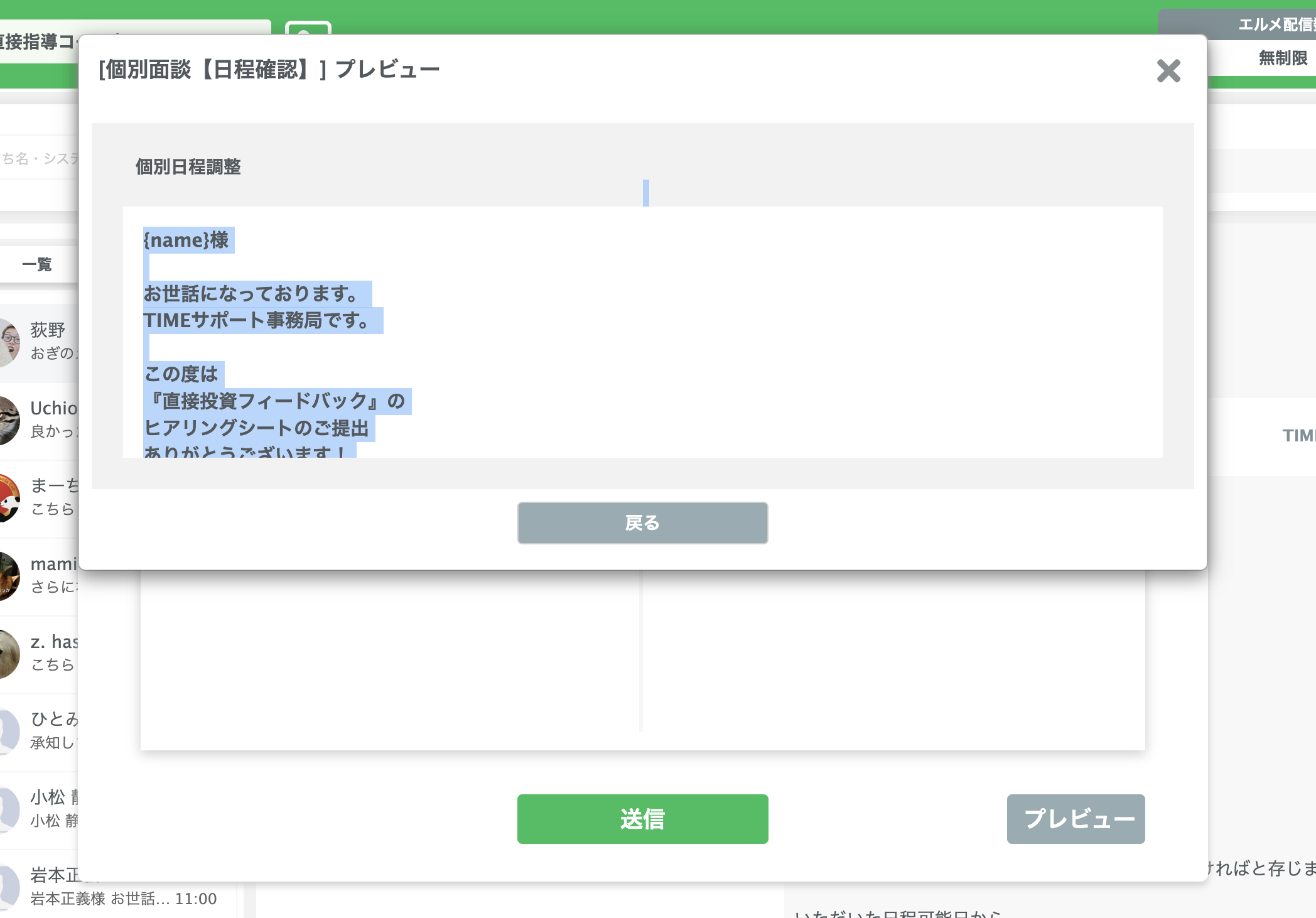The image size is (1316, 918).
Task: Click まーち's panda avatar
Action: [x=8, y=496]
